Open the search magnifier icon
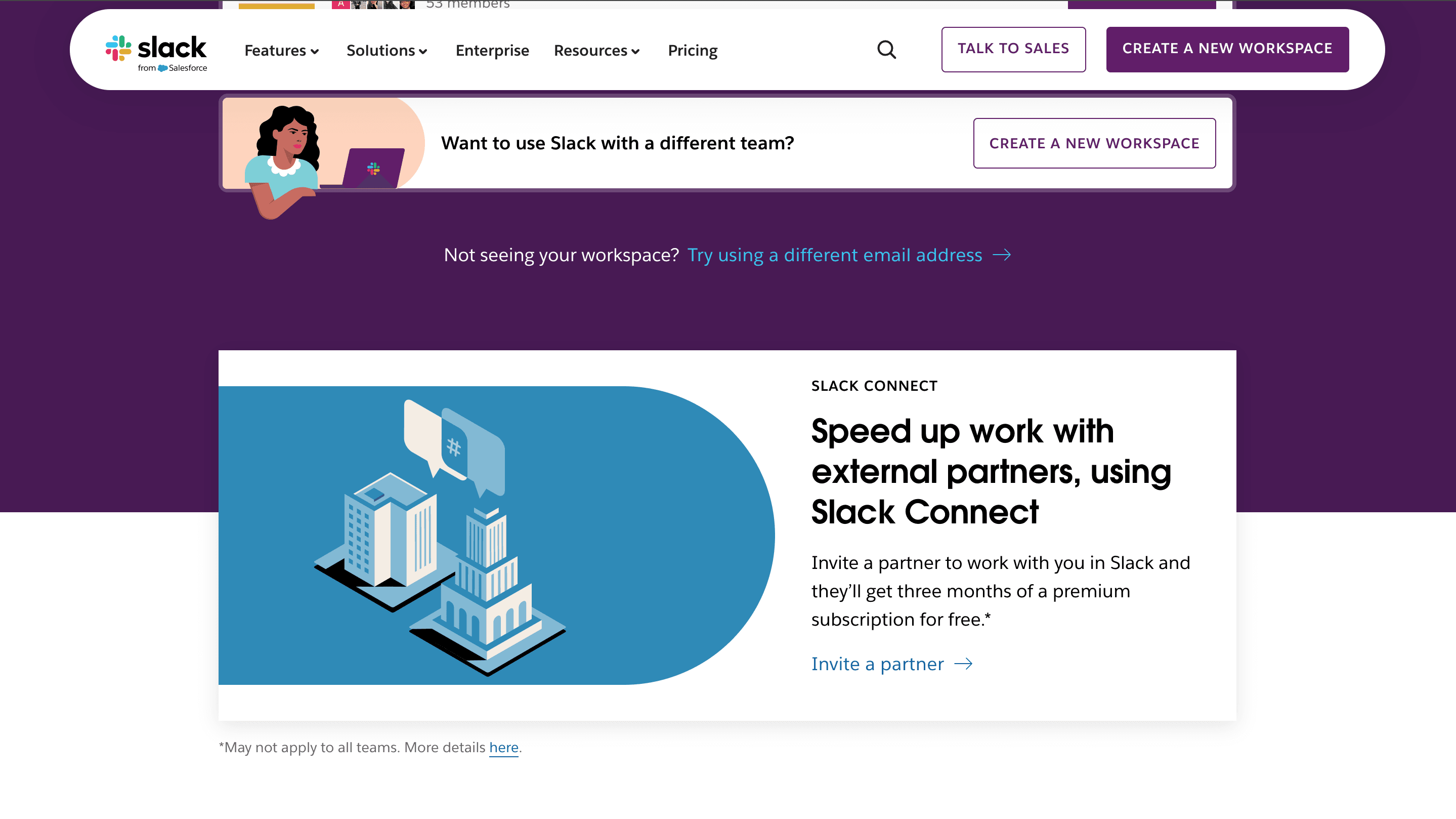The image size is (1456, 819). (x=886, y=50)
